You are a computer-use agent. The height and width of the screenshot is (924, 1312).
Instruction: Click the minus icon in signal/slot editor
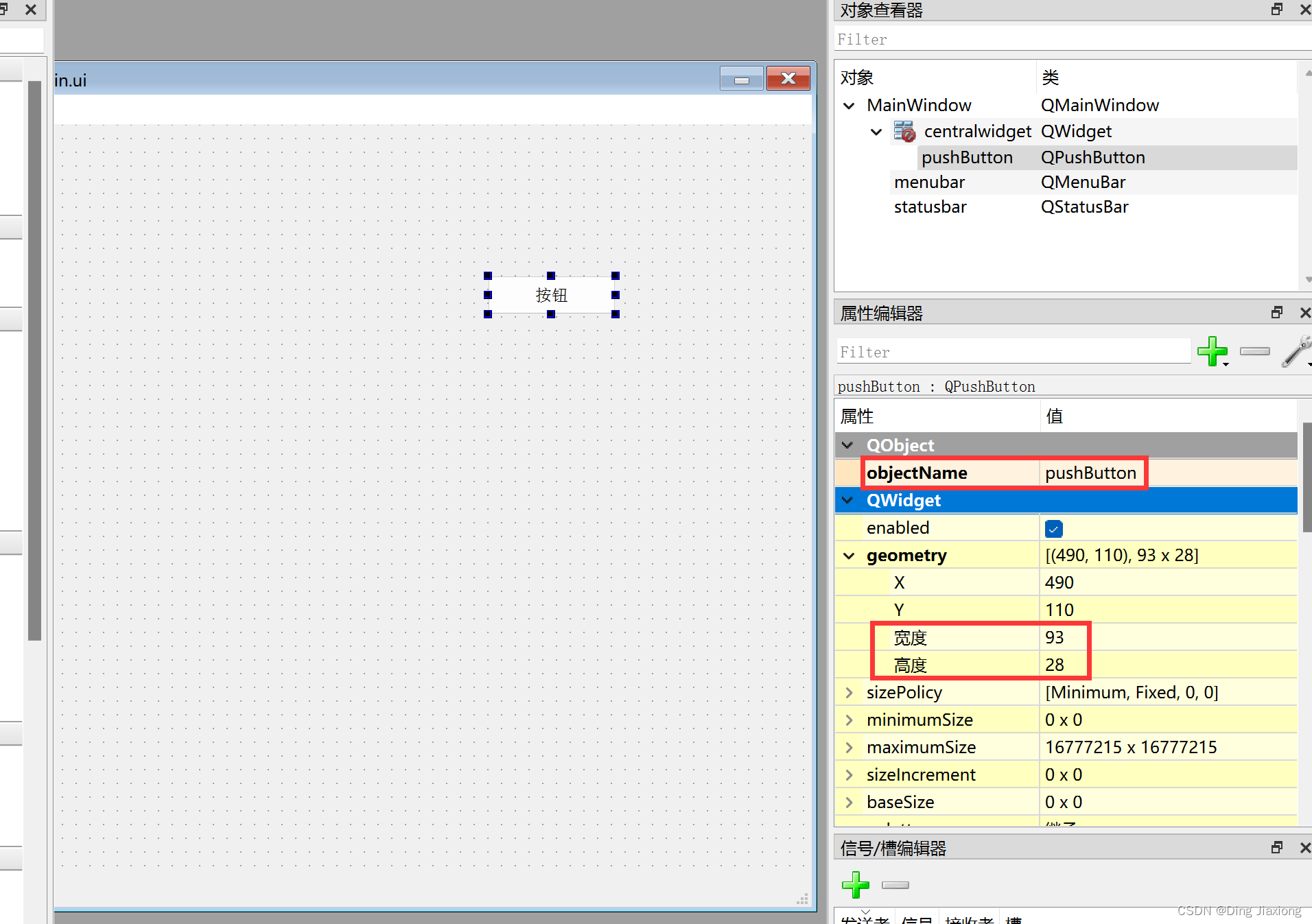point(895,885)
